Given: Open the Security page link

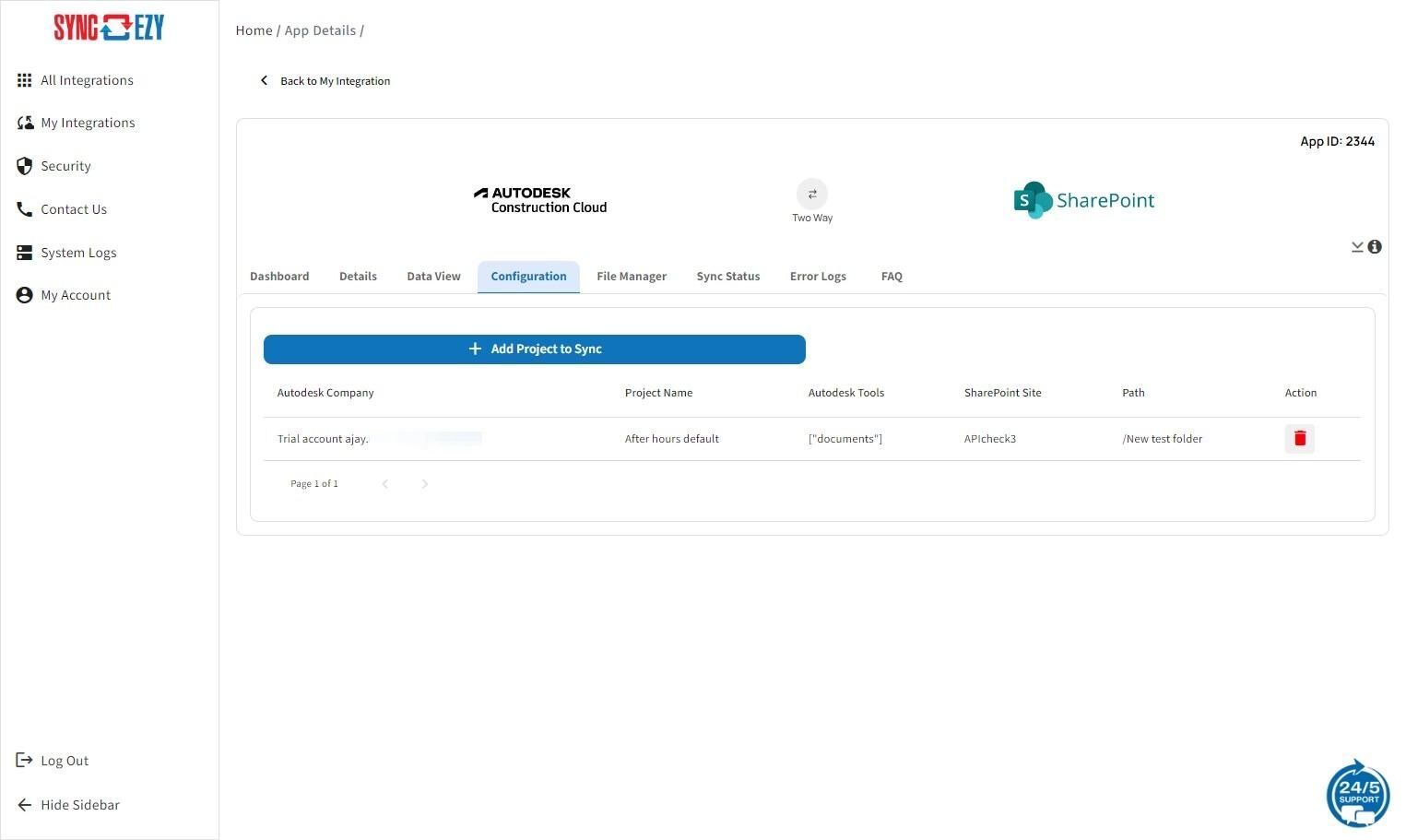Looking at the screenshot, I should tap(65, 166).
